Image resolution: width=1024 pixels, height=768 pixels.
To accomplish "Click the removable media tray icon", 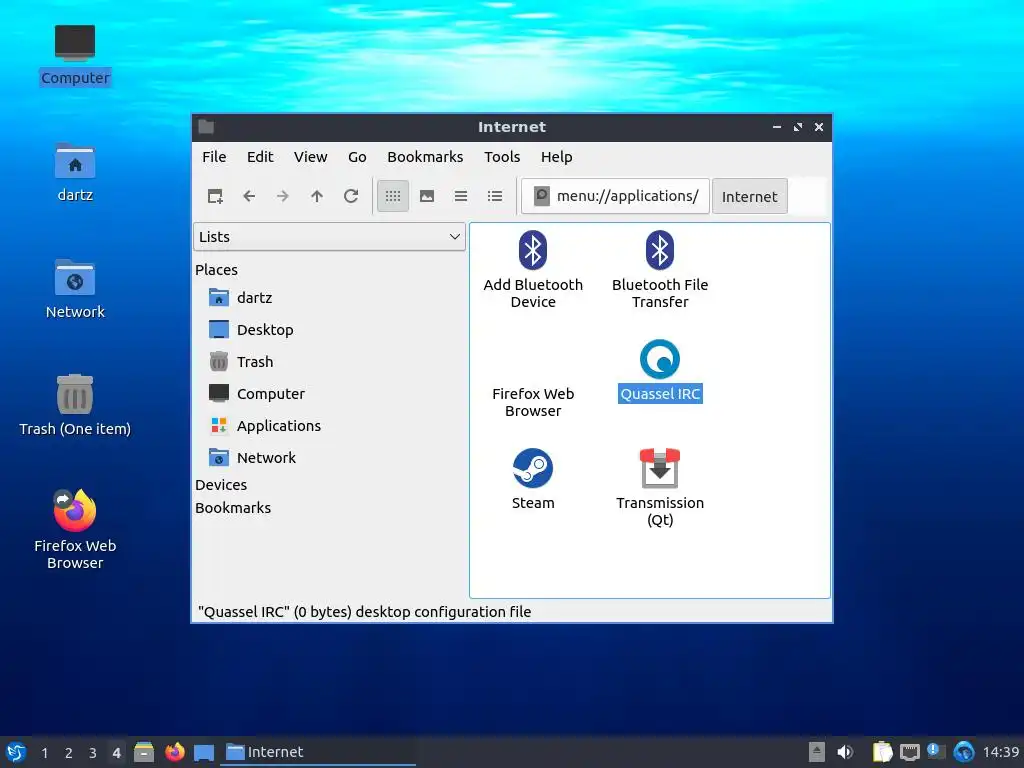I will (x=816, y=752).
